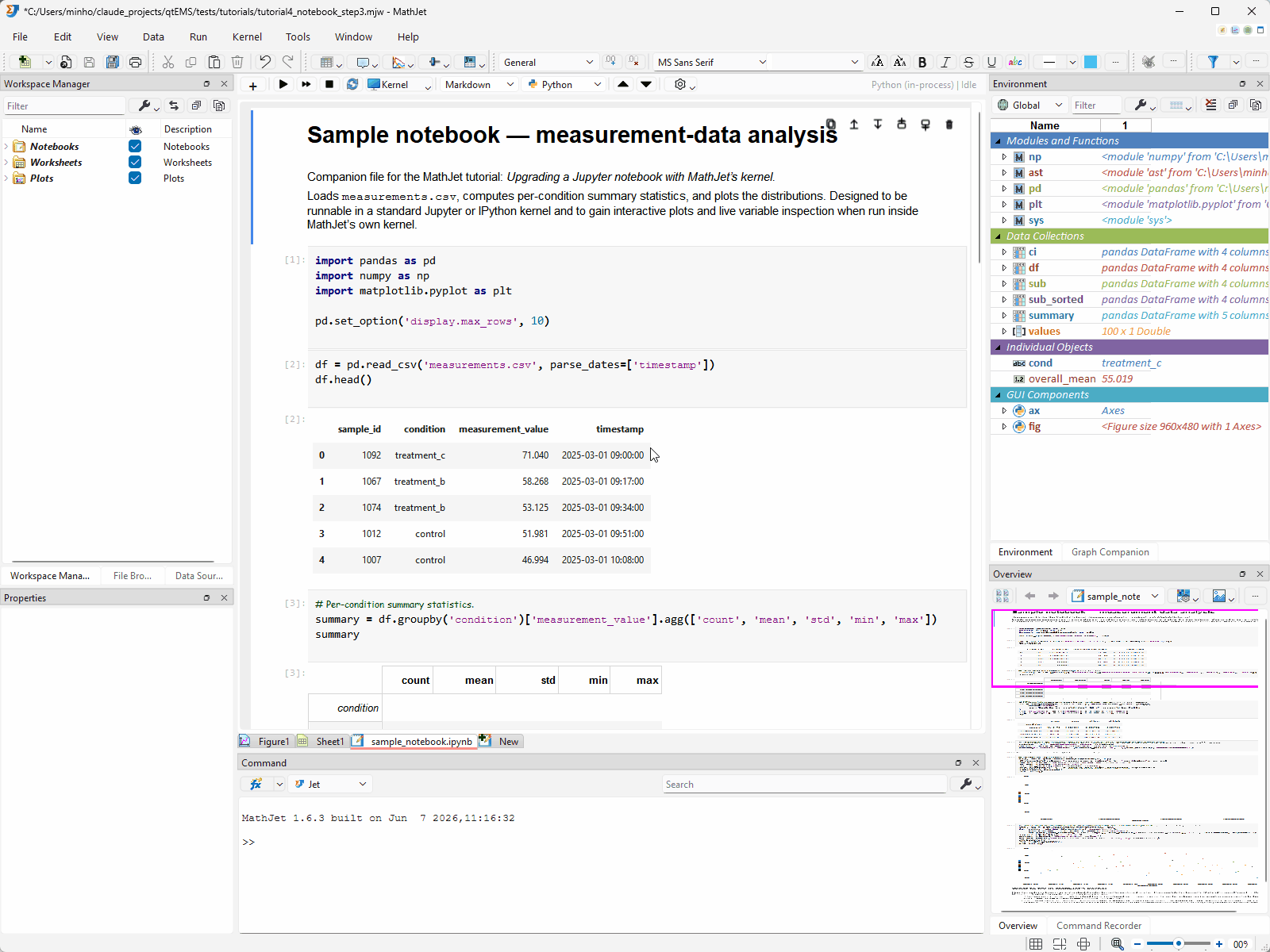Toggle visibility checkbox for Worksheets
Image resolution: width=1270 pixels, height=952 pixels.
(x=135, y=162)
